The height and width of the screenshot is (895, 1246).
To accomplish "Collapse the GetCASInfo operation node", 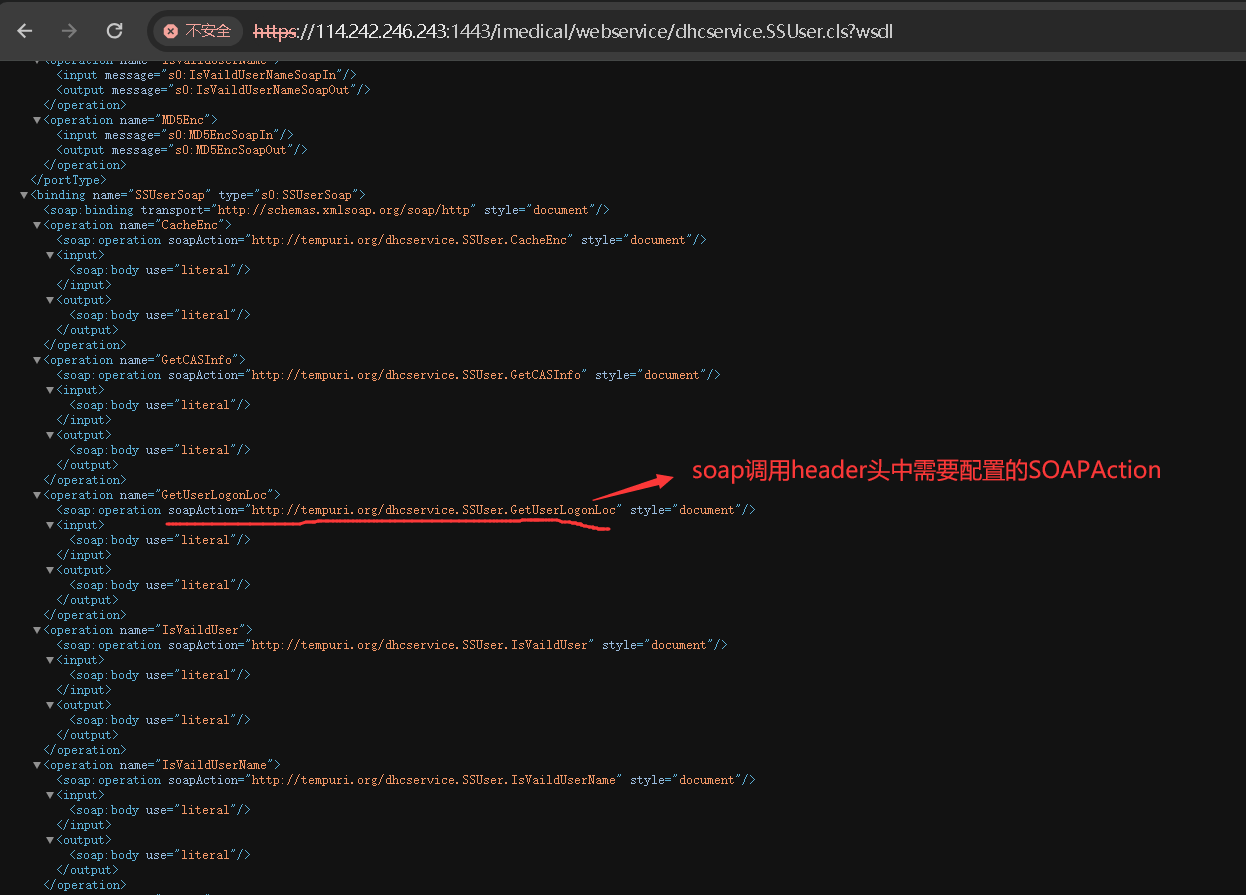I will pos(37,360).
